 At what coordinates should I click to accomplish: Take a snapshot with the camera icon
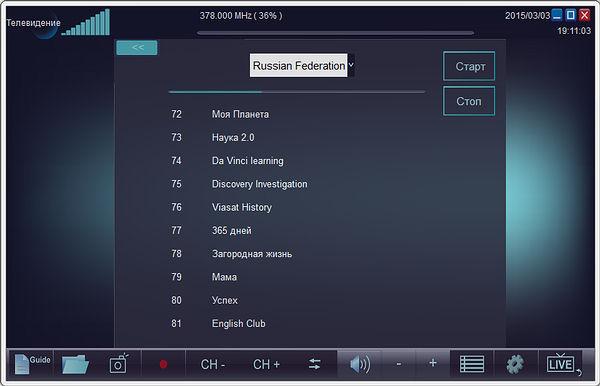tap(119, 363)
